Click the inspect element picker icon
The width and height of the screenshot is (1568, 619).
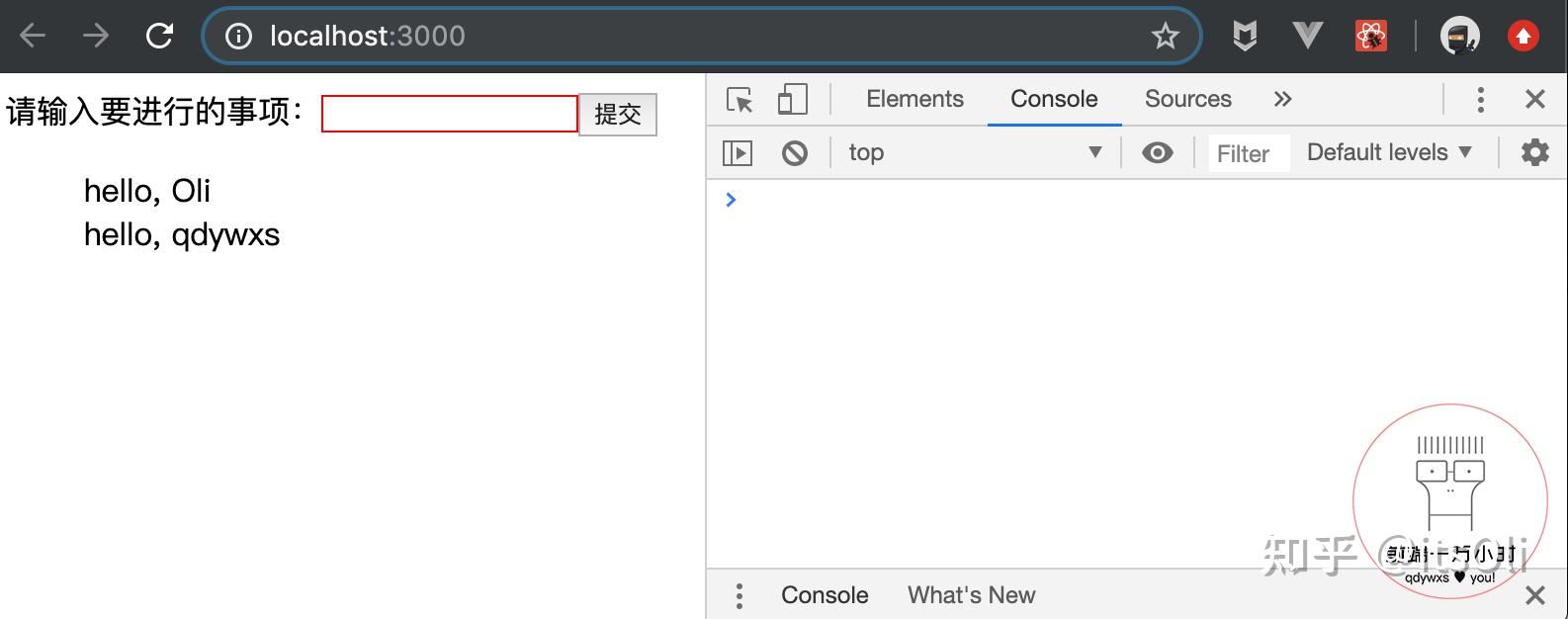(x=740, y=100)
